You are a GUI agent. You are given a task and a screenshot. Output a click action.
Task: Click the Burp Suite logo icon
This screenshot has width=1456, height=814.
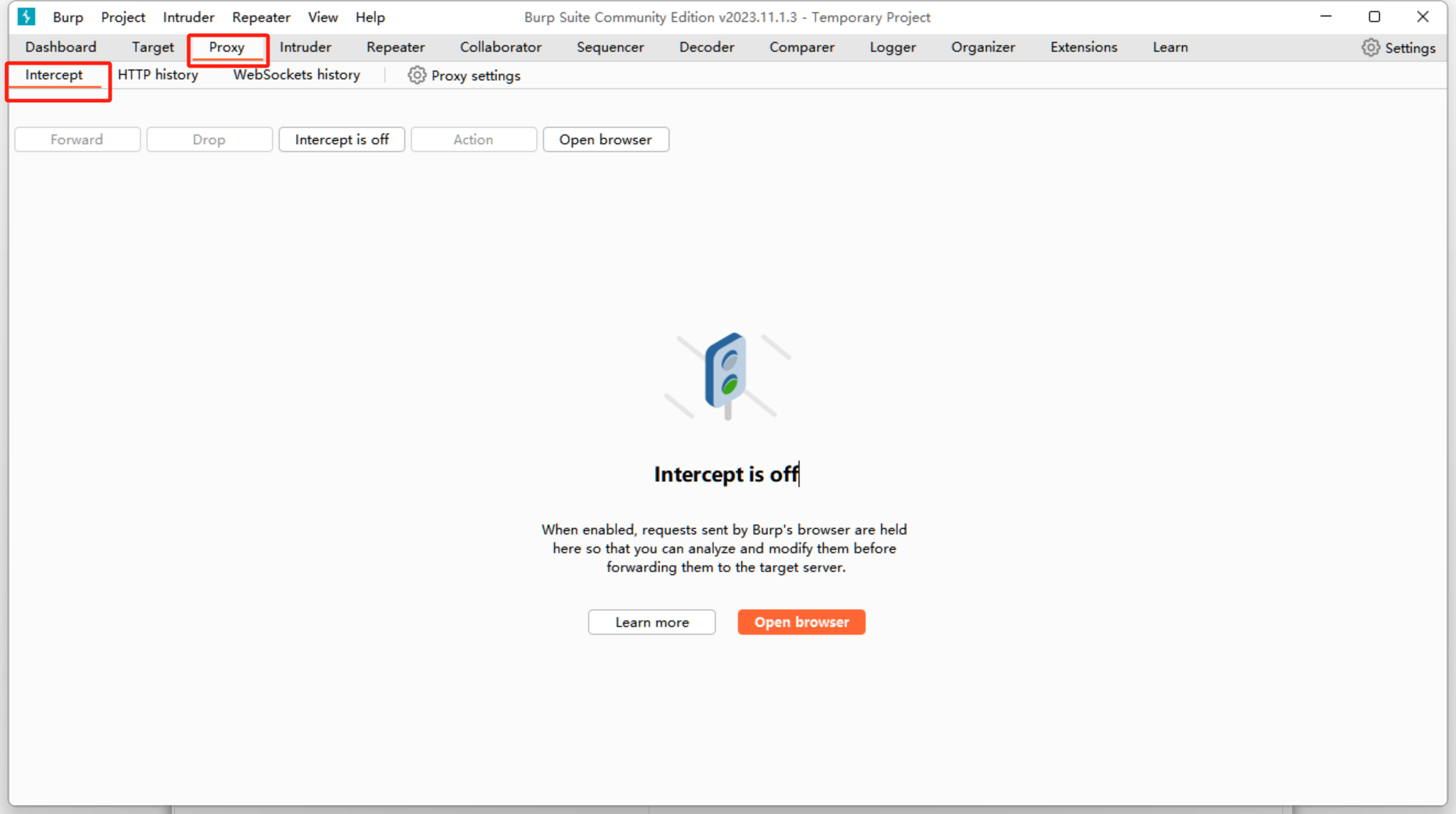(x=26, y=16)
